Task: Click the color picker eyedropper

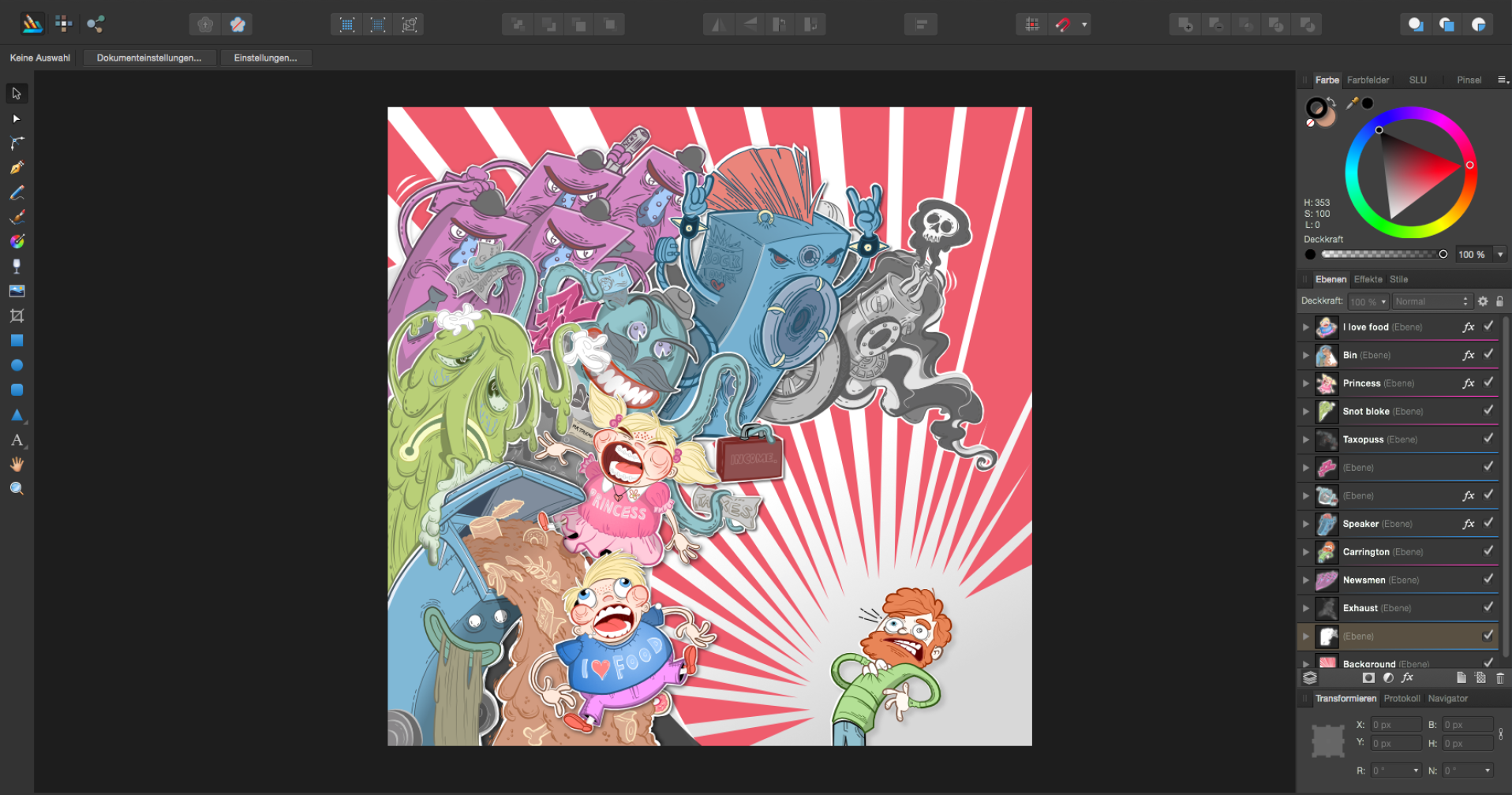Action: 1352,103
